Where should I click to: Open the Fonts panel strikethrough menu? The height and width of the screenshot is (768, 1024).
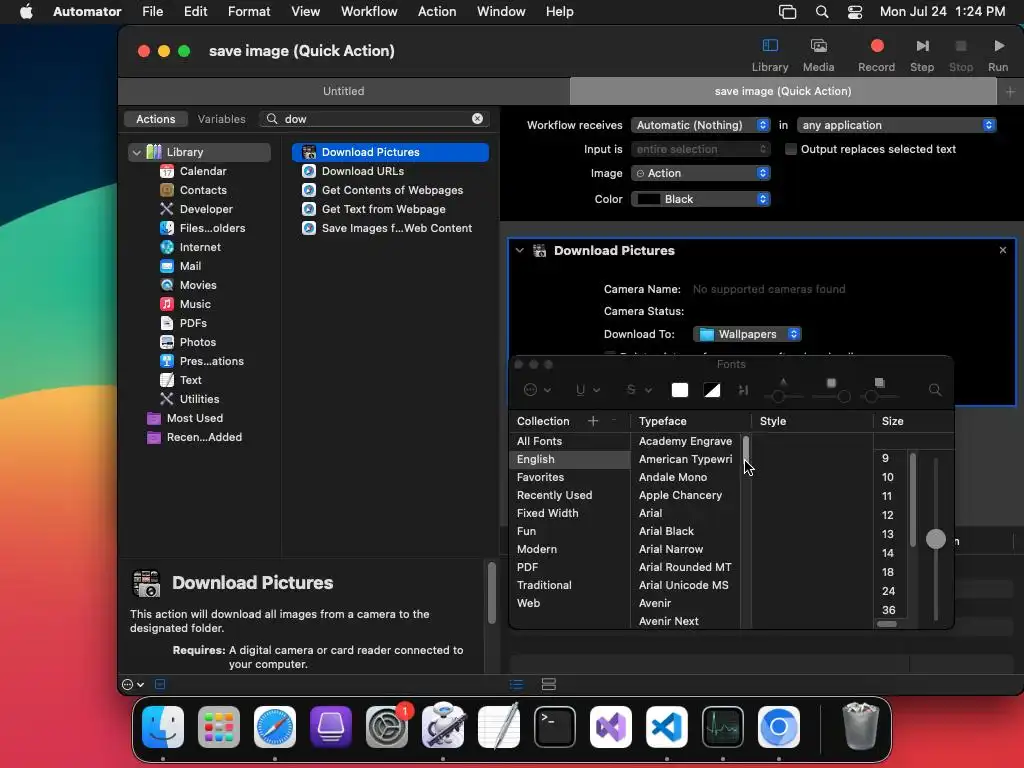(639, 390)
